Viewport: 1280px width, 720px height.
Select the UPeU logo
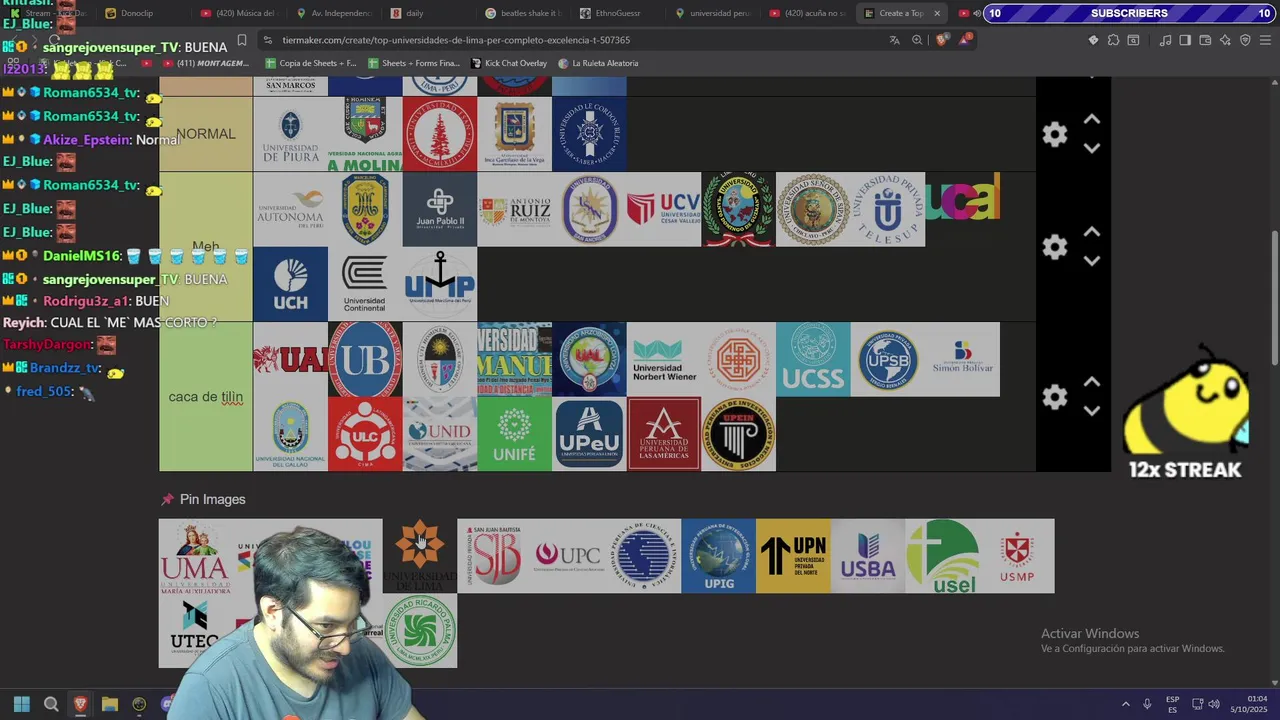coord(589,434)
